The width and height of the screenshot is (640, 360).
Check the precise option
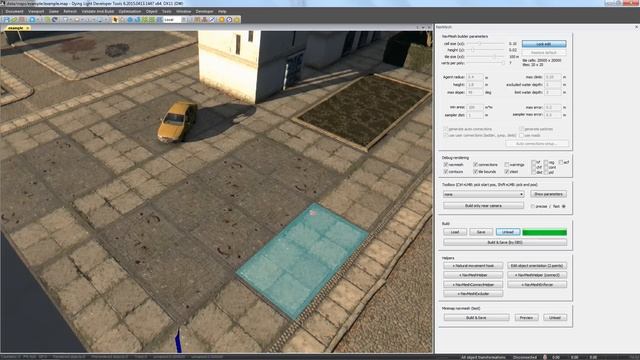pos(533,206)
